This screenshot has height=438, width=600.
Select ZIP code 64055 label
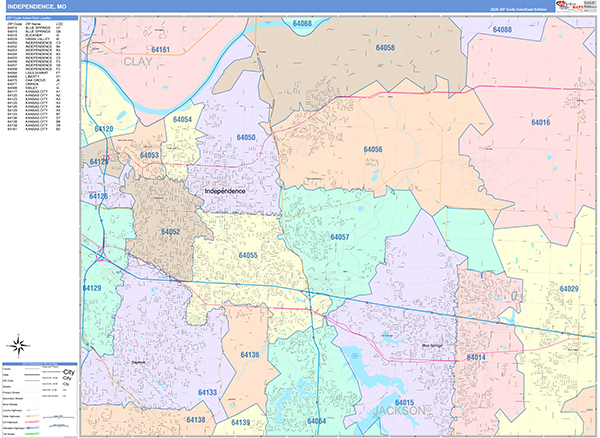(247, 255)
